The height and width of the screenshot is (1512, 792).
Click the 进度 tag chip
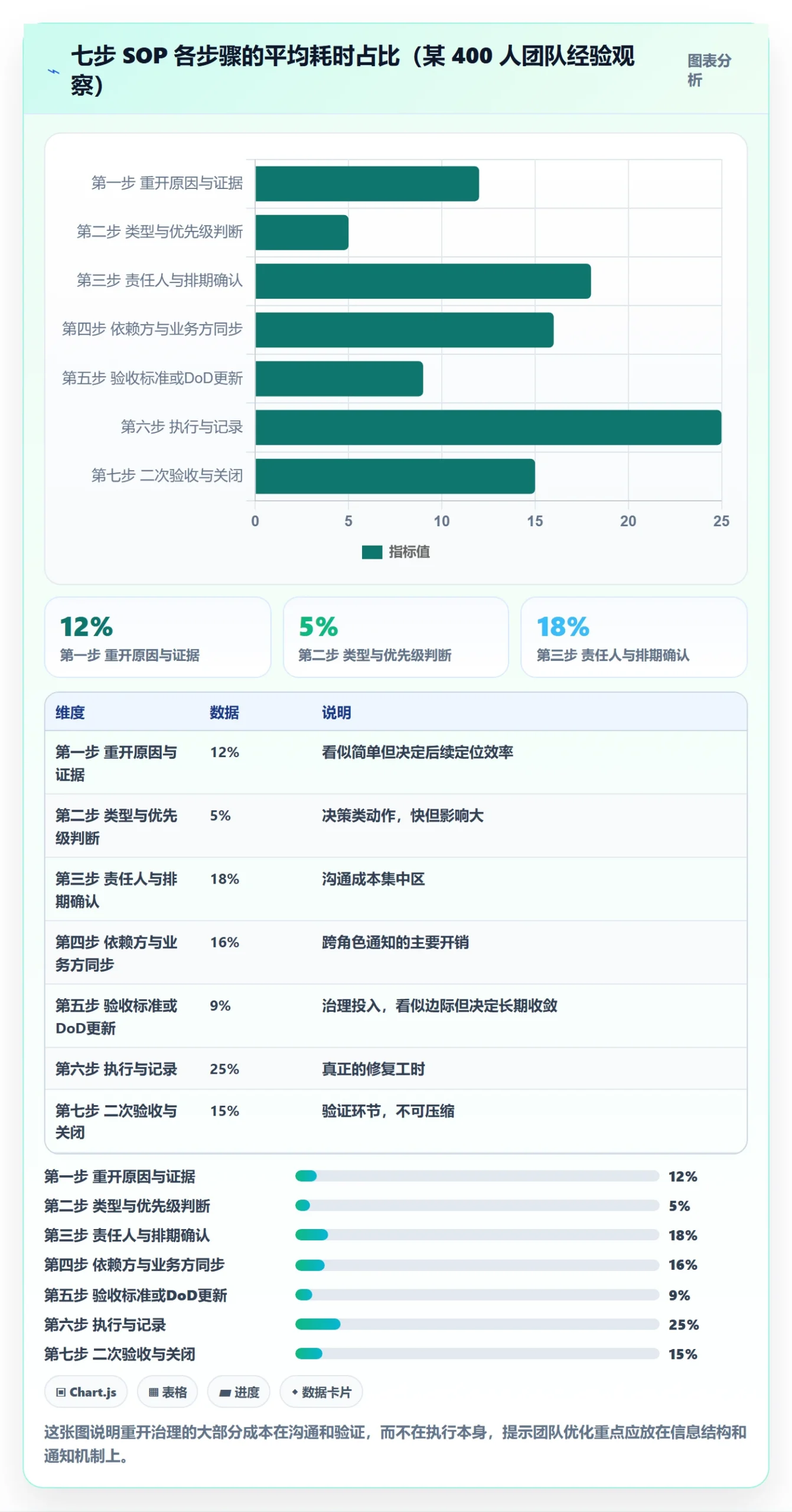(239, 1392)
